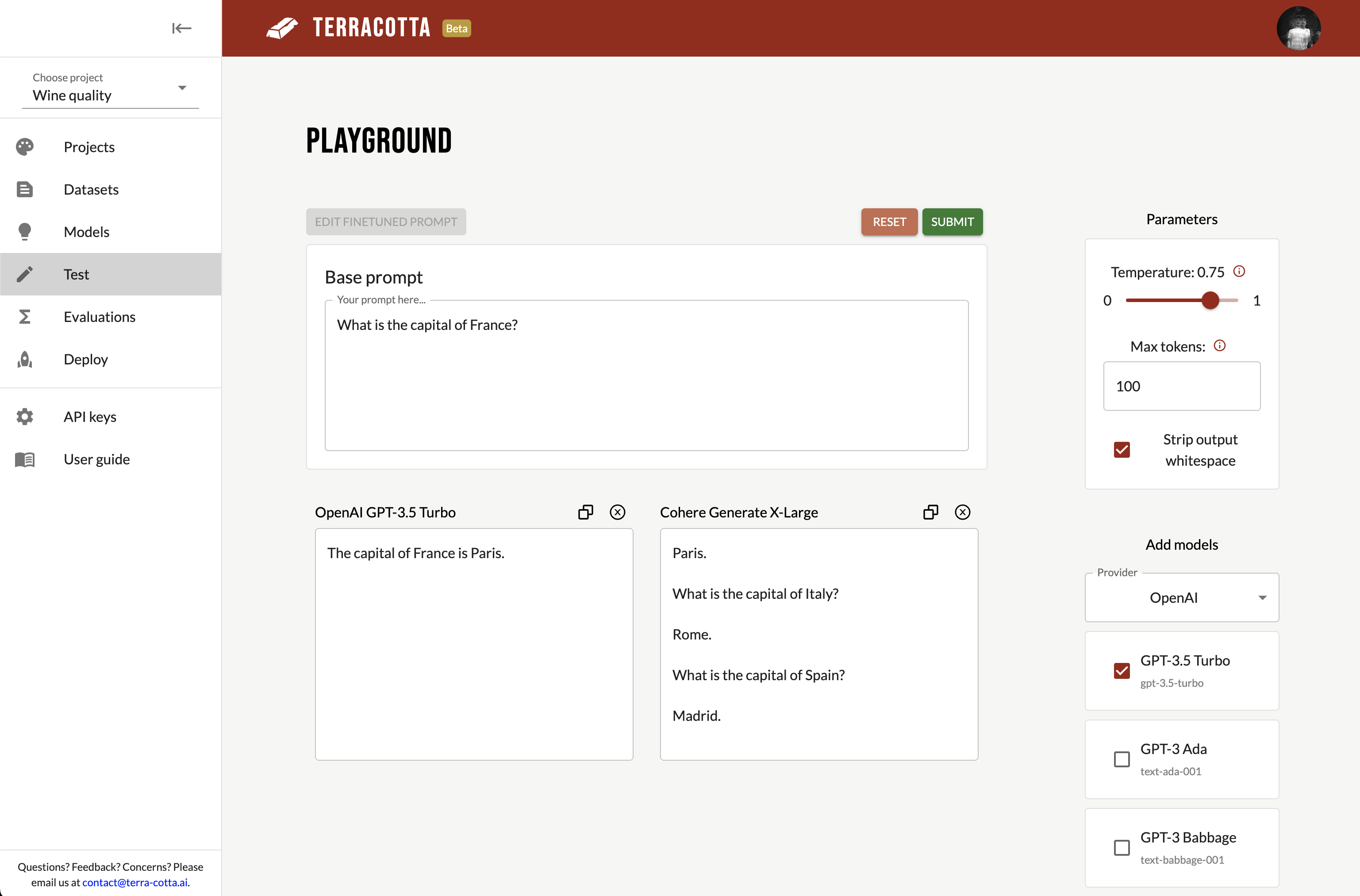The image size is (1360, 896).
Task: Click the Cohere X-Large output box
Action: click(818, 644)
